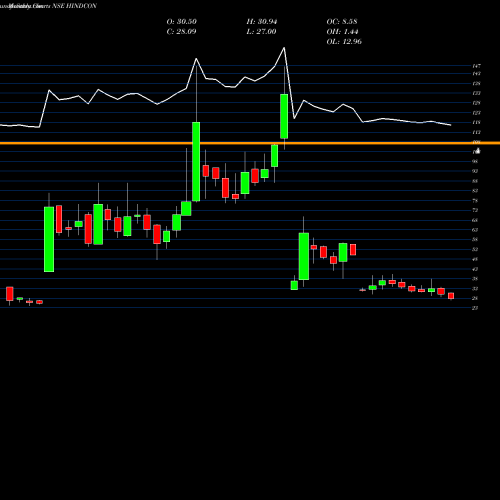Click the 23 price axis label
Image resolution: width=500 pixels, height=500 pixels.
click(475, 308)
